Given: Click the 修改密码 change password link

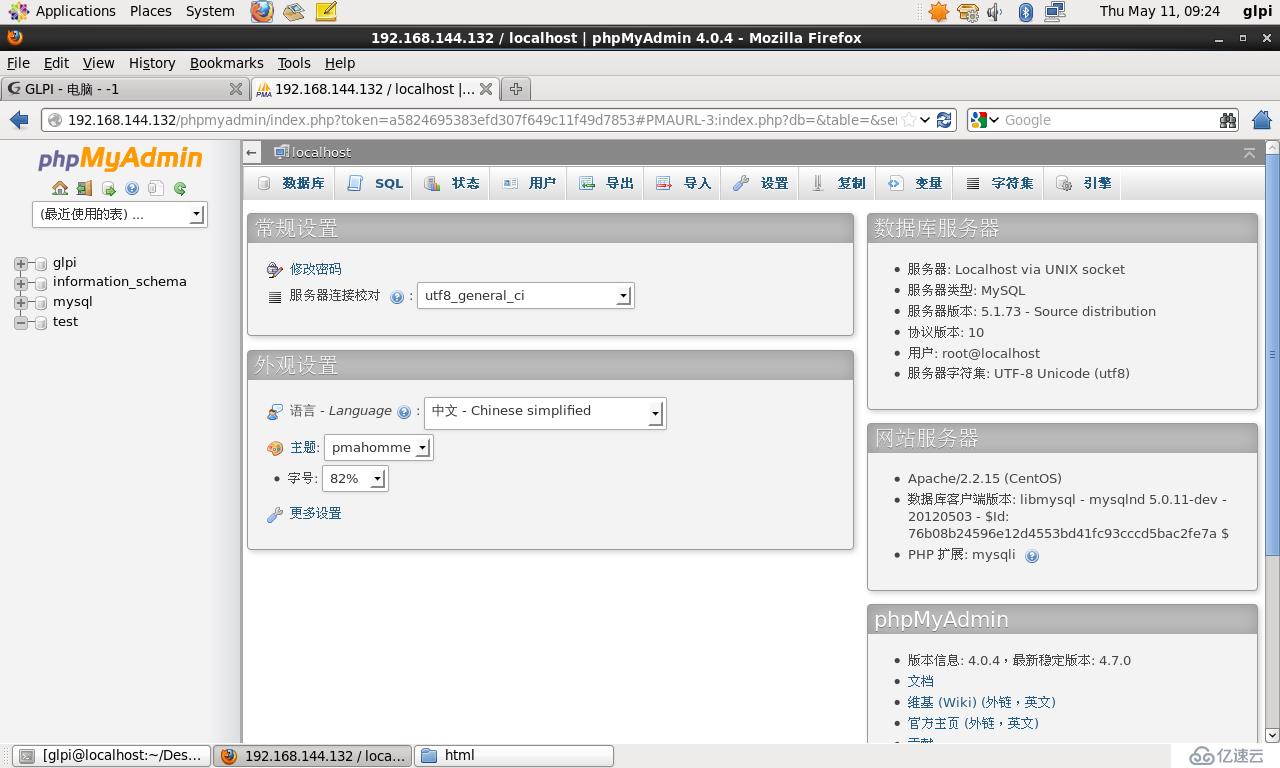Looking at the screenshot, I should 315,269.
